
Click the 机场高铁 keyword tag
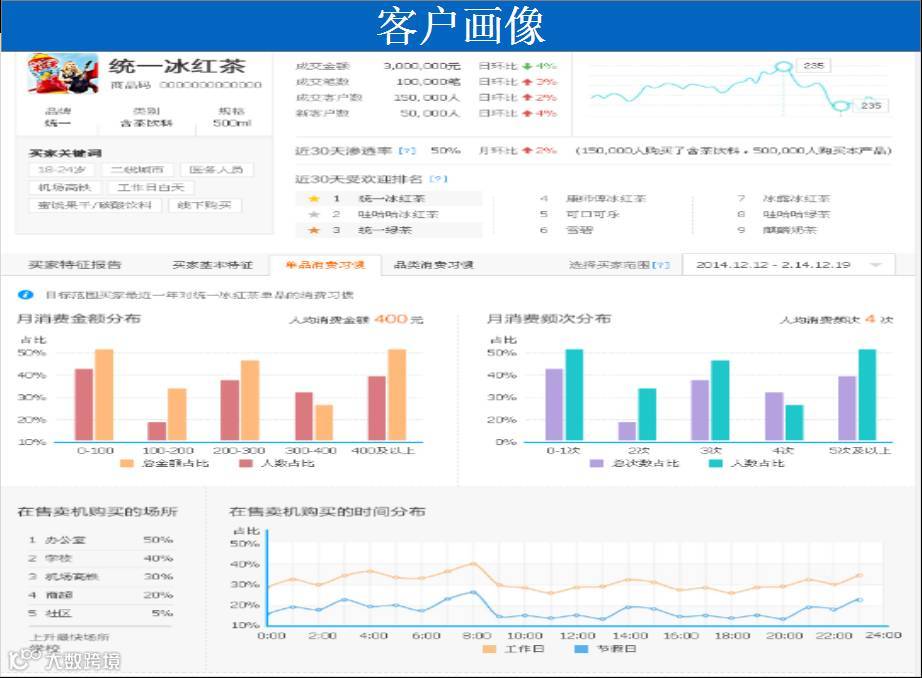point(65,188)
